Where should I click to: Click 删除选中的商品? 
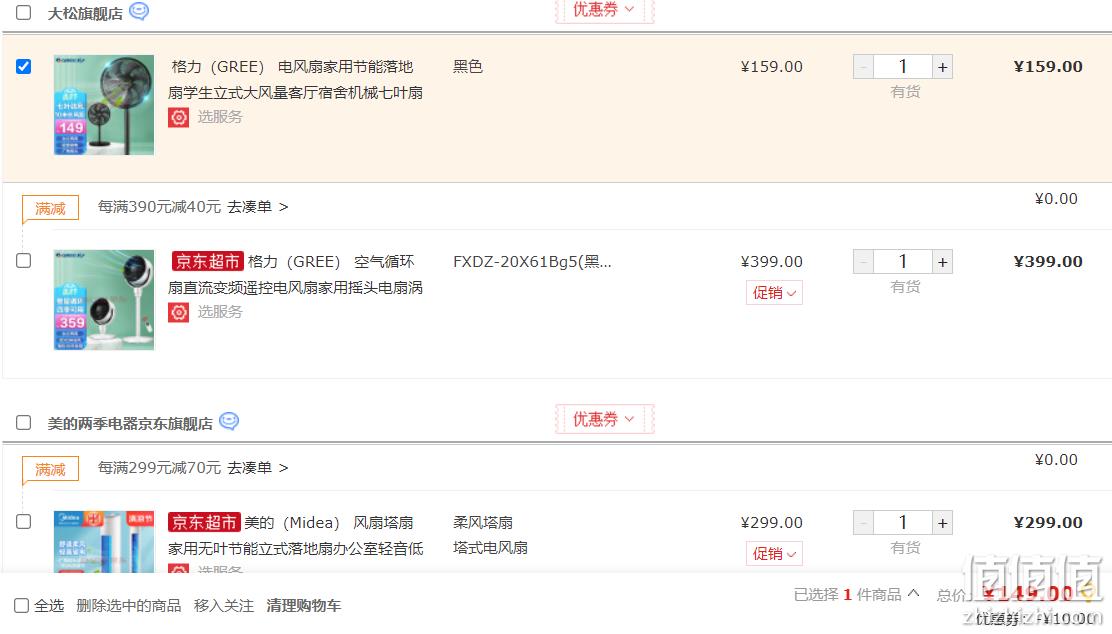tap(128, 606)
